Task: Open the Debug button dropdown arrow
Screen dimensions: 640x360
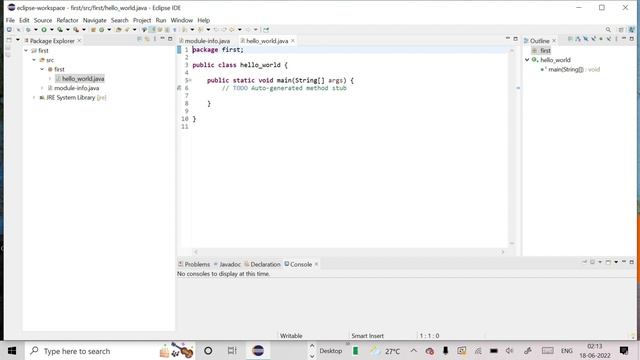Action: coord(36,29)
